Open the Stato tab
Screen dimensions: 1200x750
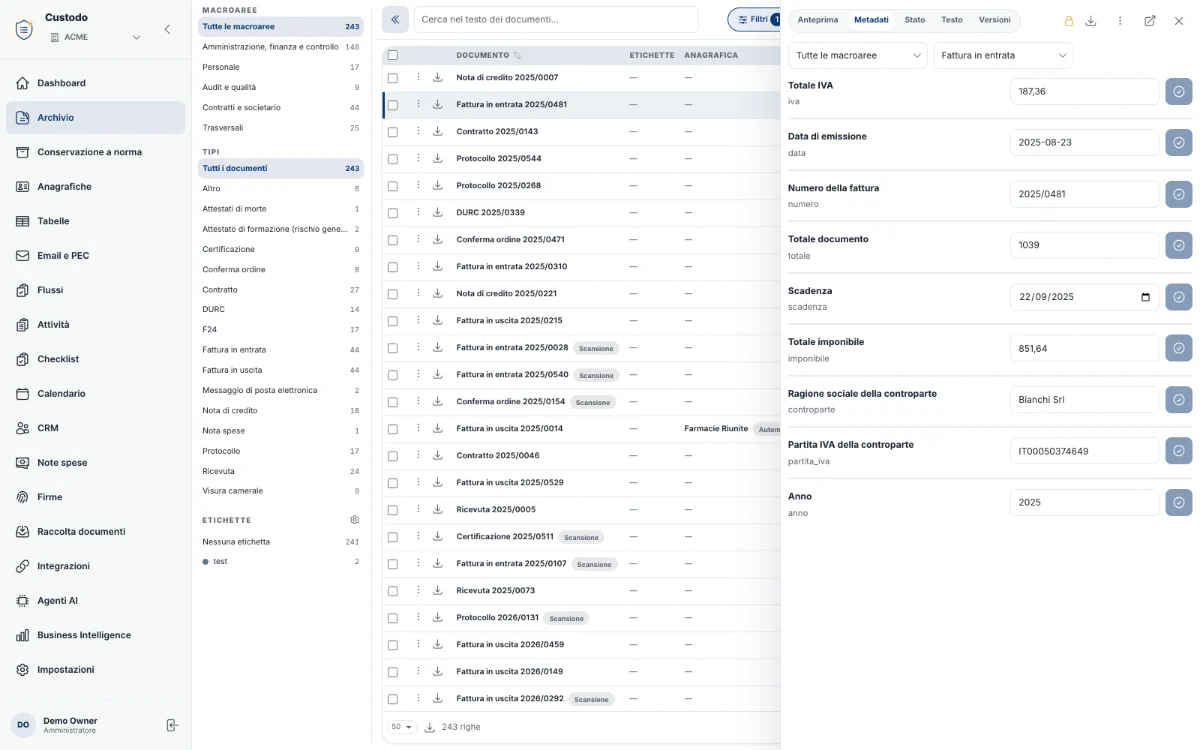pyautogui.click(x=915, y=20)
